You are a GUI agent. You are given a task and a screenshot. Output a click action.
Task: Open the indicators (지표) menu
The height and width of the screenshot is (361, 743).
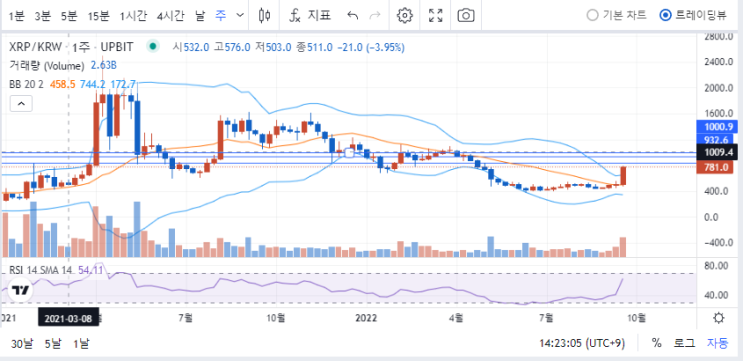[x=310, y=15]
